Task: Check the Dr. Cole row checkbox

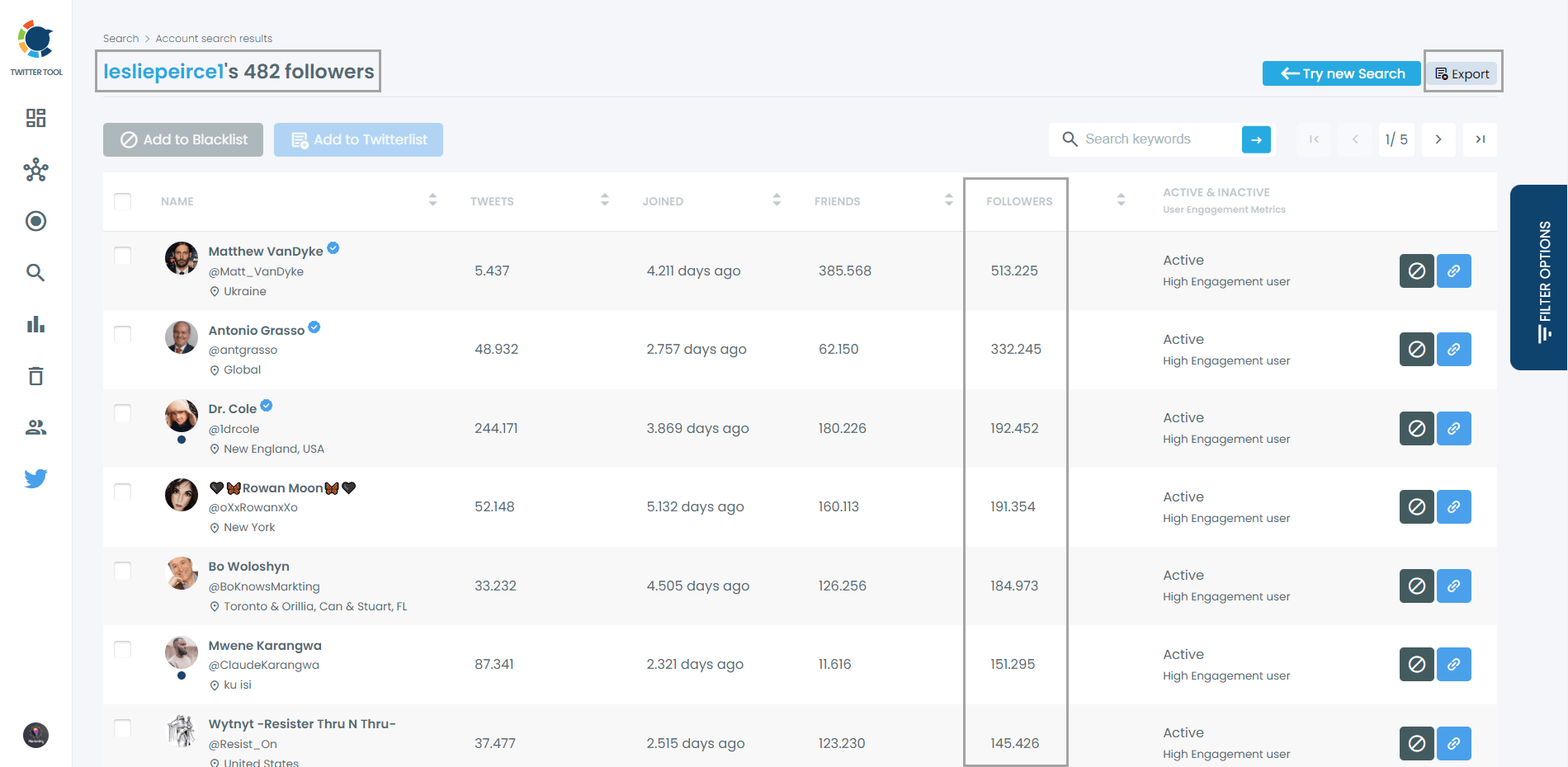Action: (123, 413)
